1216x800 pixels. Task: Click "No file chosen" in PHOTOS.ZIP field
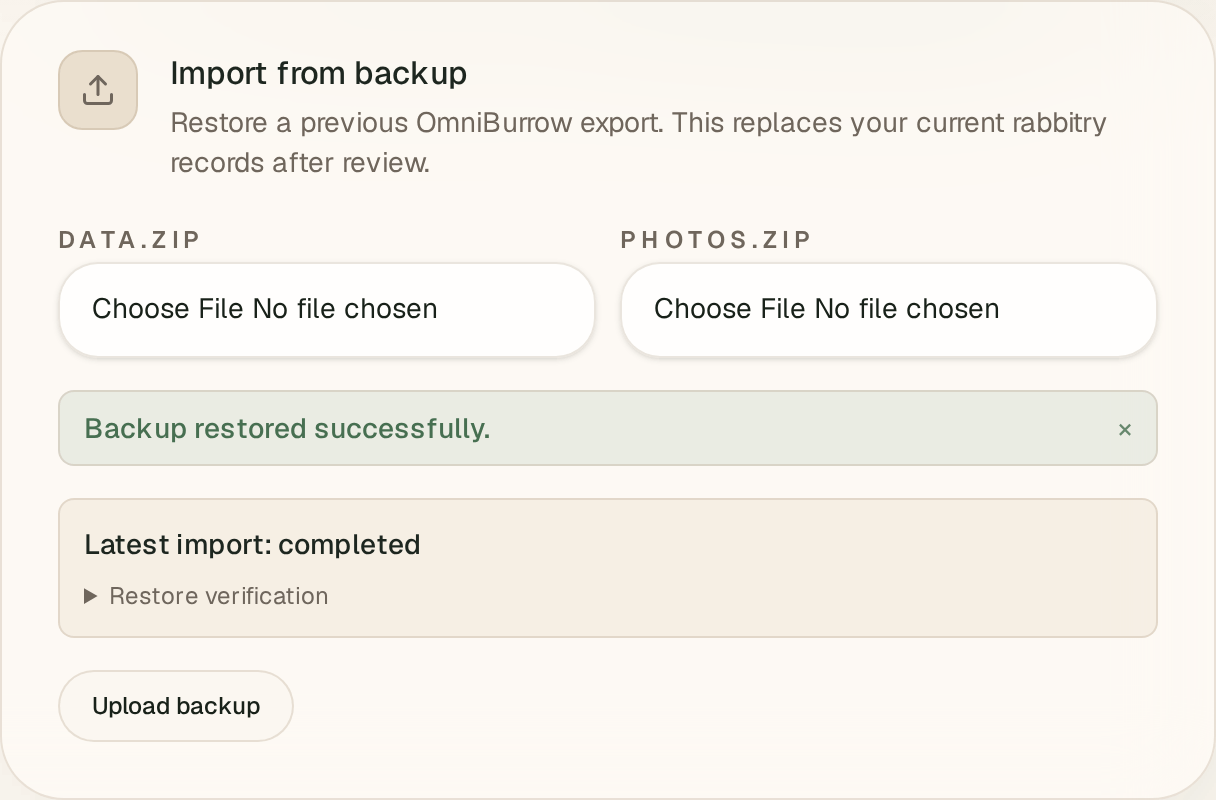(907, 309)
